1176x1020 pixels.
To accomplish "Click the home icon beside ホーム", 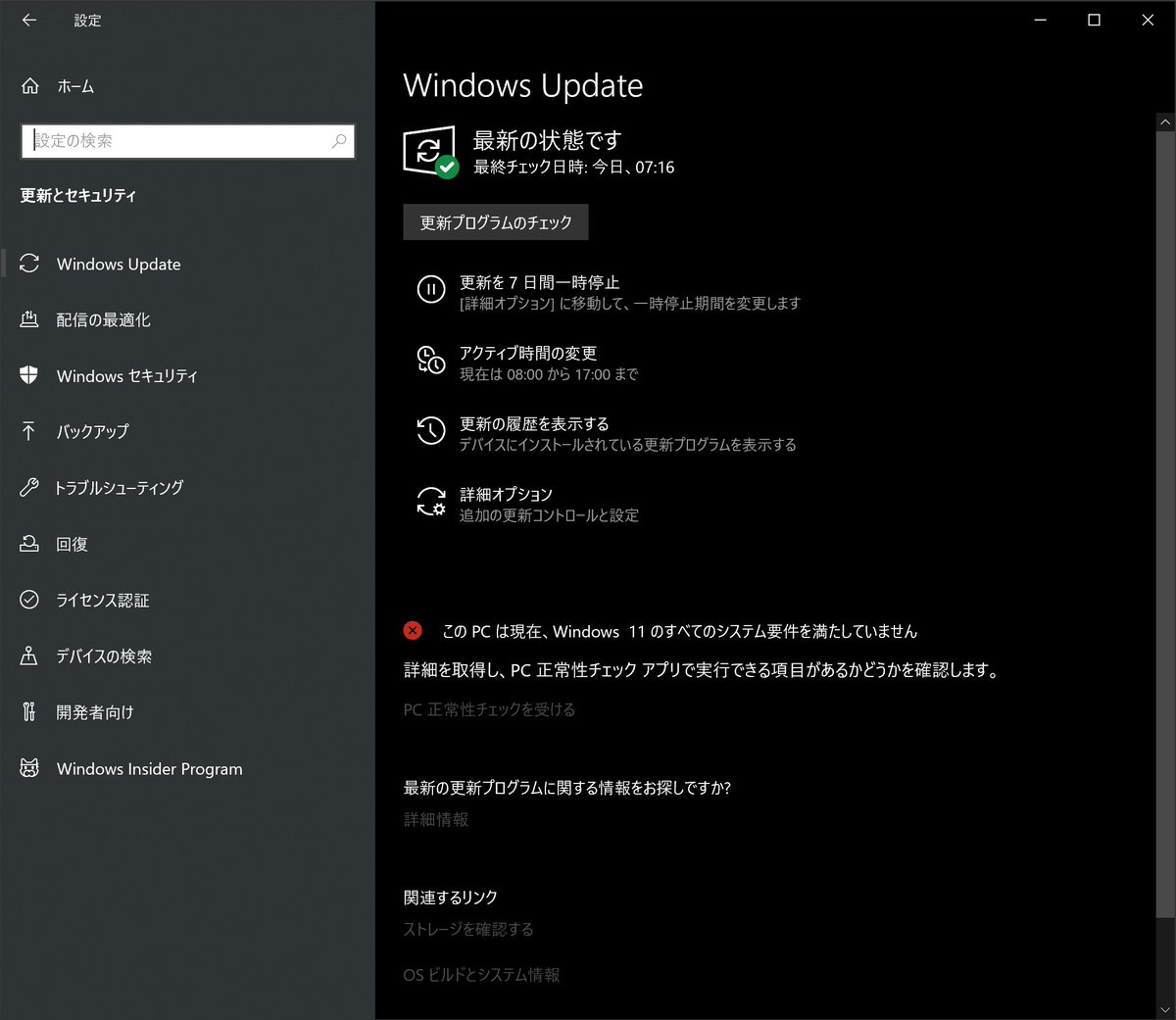I will tap(29, 86).
